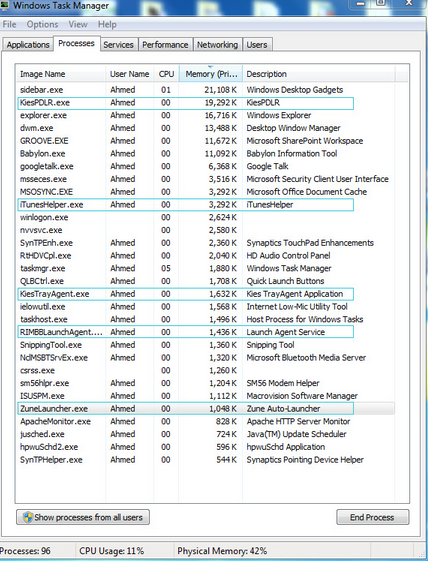Select the sidebar.exe process row
This screenshot has width=428, height=561.
click(x=205, y=90)
